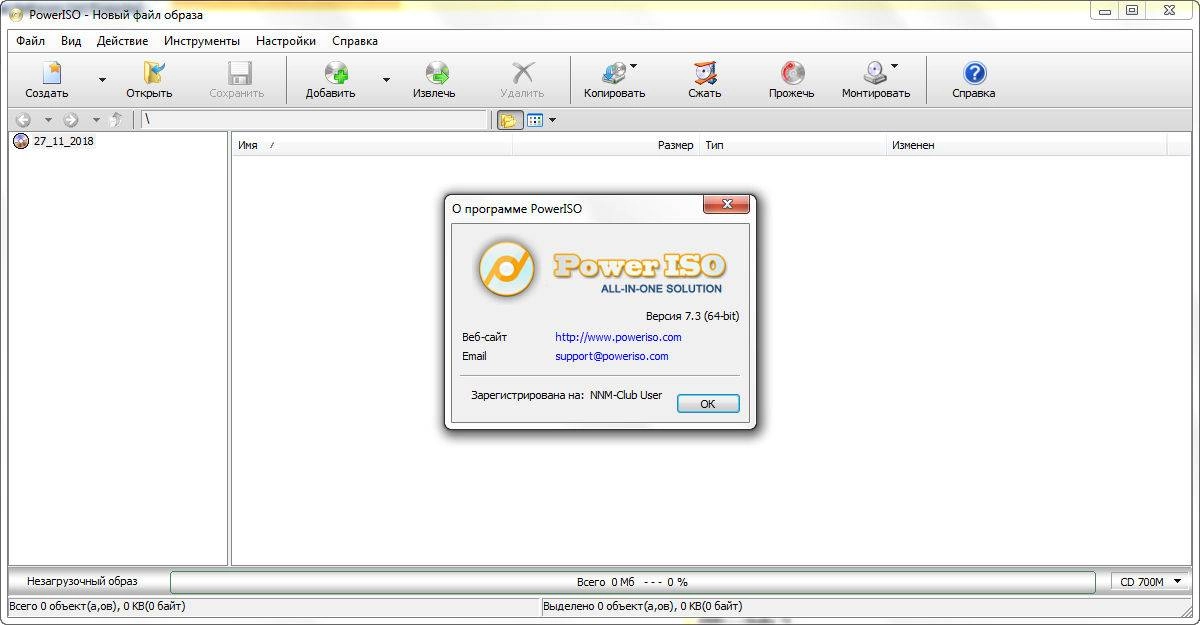Close the О программе PowerISO dialog
Screen dimensions: 1200x625
pyautogui.click(x=727, y=205)
